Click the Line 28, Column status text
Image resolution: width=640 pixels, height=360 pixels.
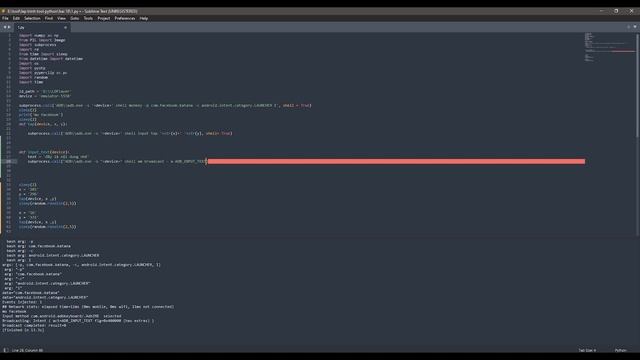[x=27, y=350]
